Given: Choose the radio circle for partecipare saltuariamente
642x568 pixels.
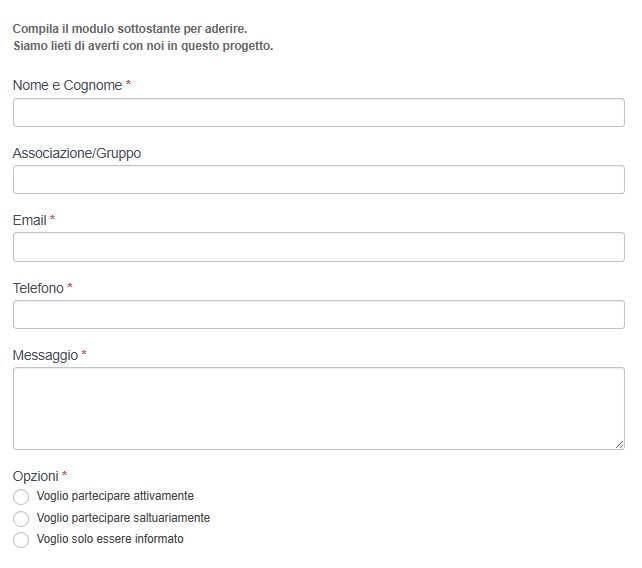Looking at the screenshot, I should 21,518.
